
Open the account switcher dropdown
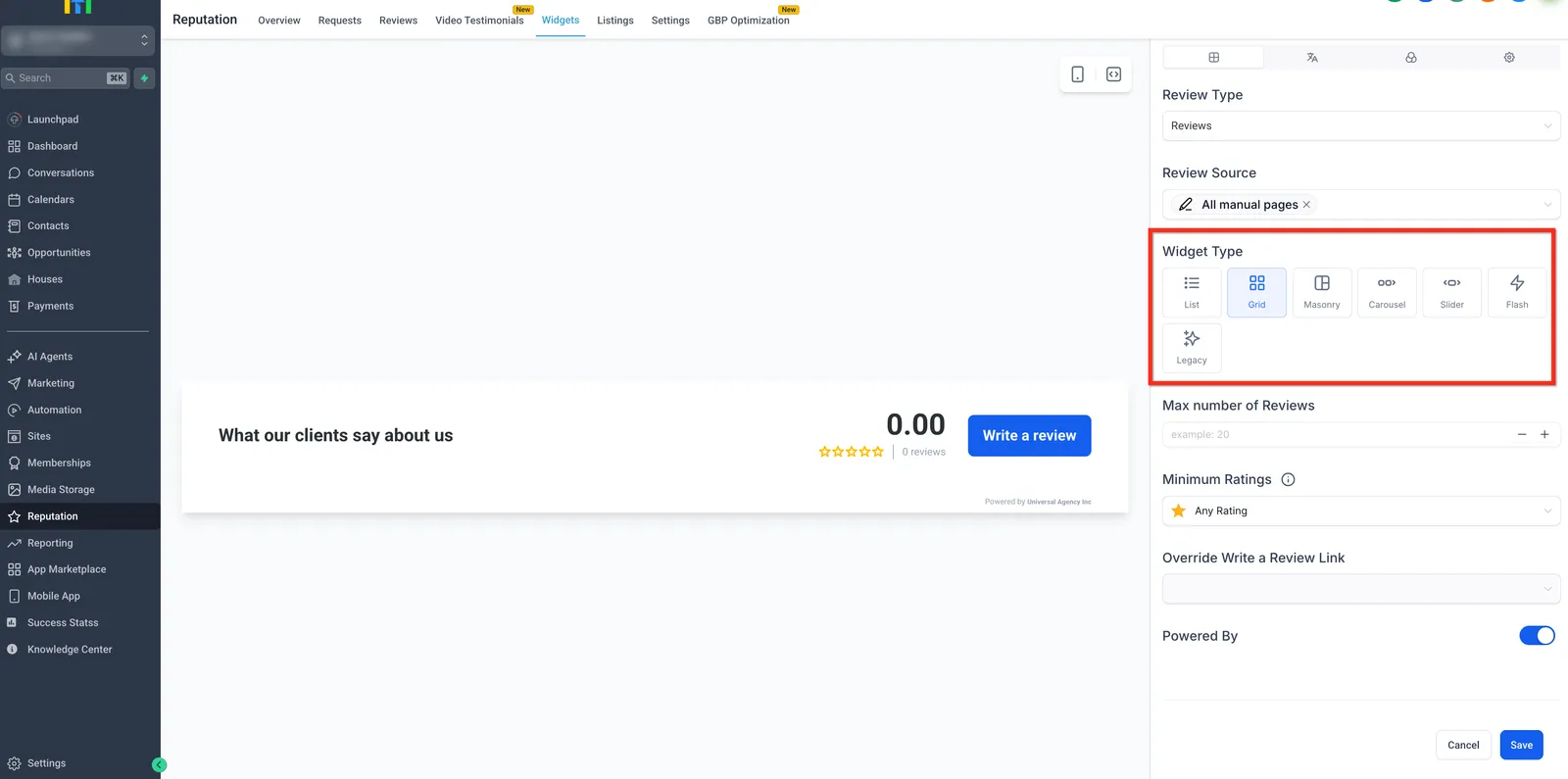click(77, 40)
